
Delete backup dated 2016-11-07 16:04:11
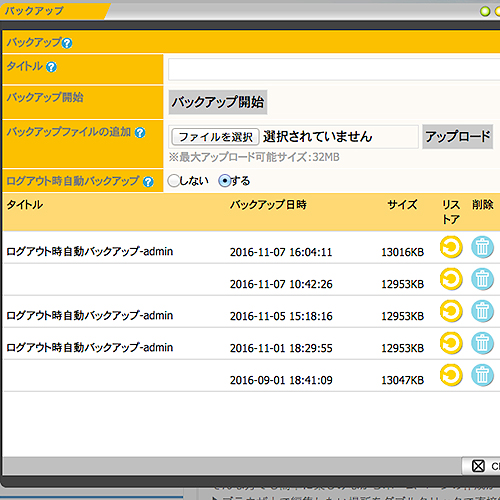482,247
